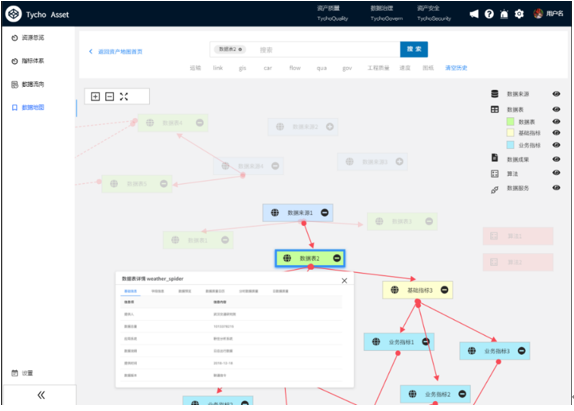
Task: Click the yellow 基础指标 legend color swatch
Action: tap(510, 133)
